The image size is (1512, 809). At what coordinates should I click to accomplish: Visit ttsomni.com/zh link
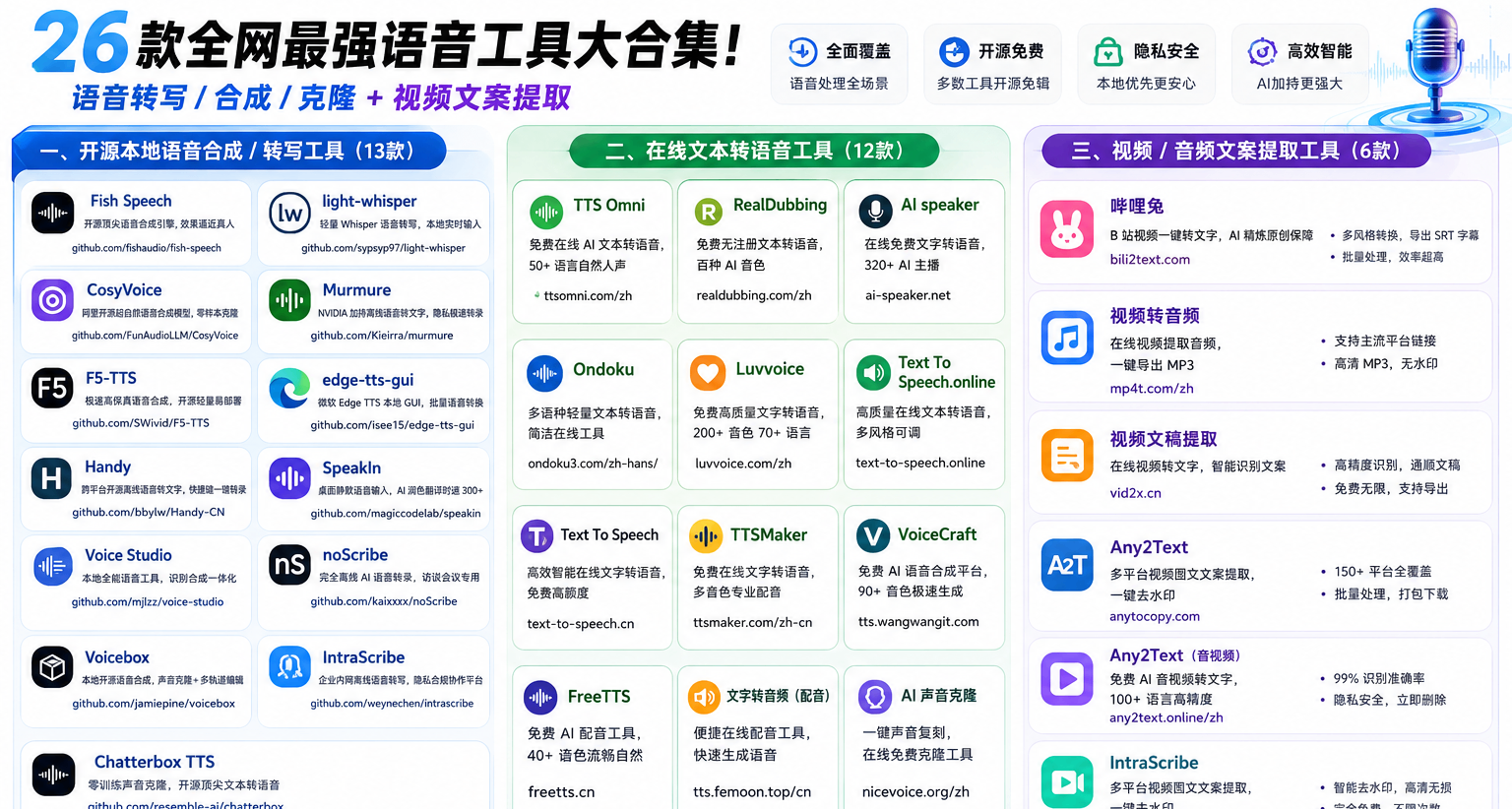pos(588,295)
